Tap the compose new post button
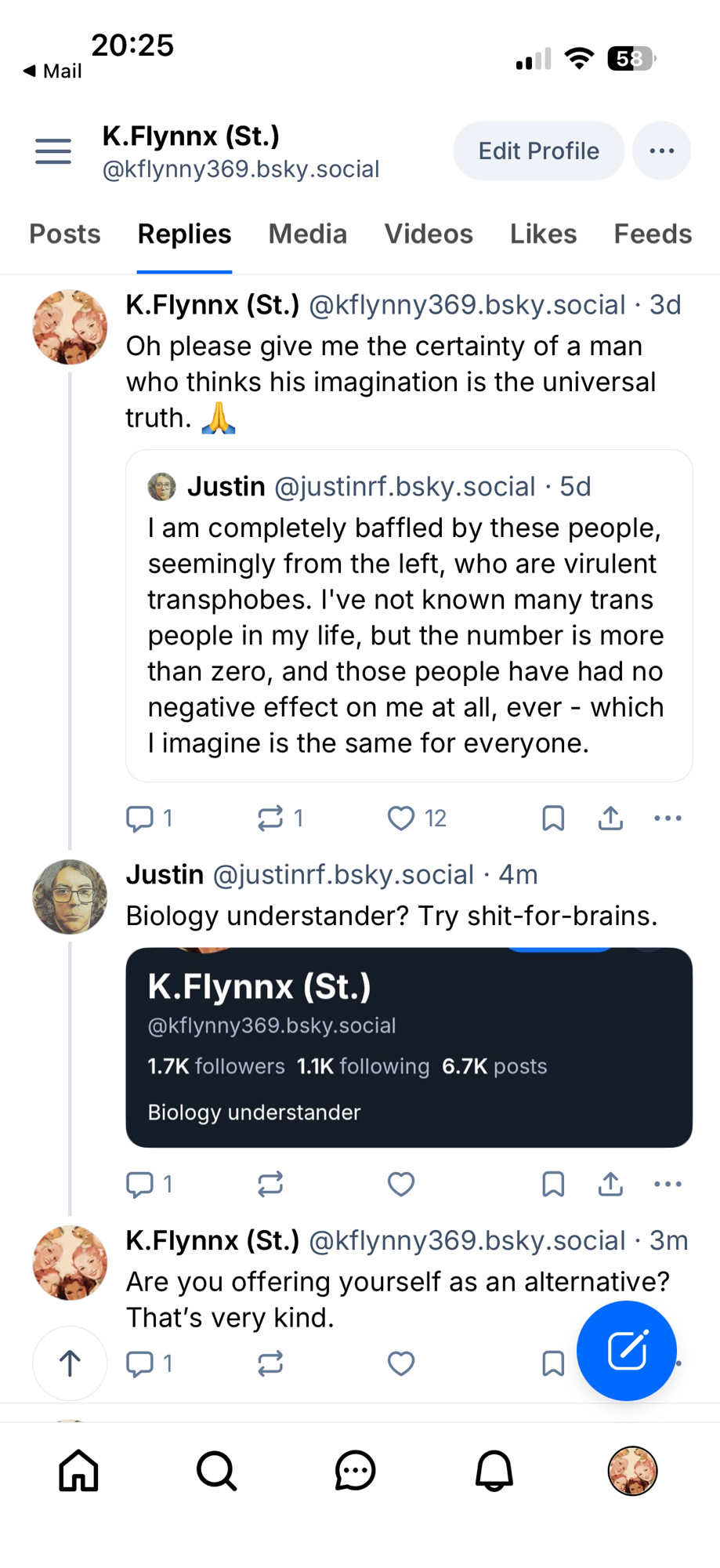Image resolution: width=720 pixels, height=1568 pixels. click(x=626, y=1350)
